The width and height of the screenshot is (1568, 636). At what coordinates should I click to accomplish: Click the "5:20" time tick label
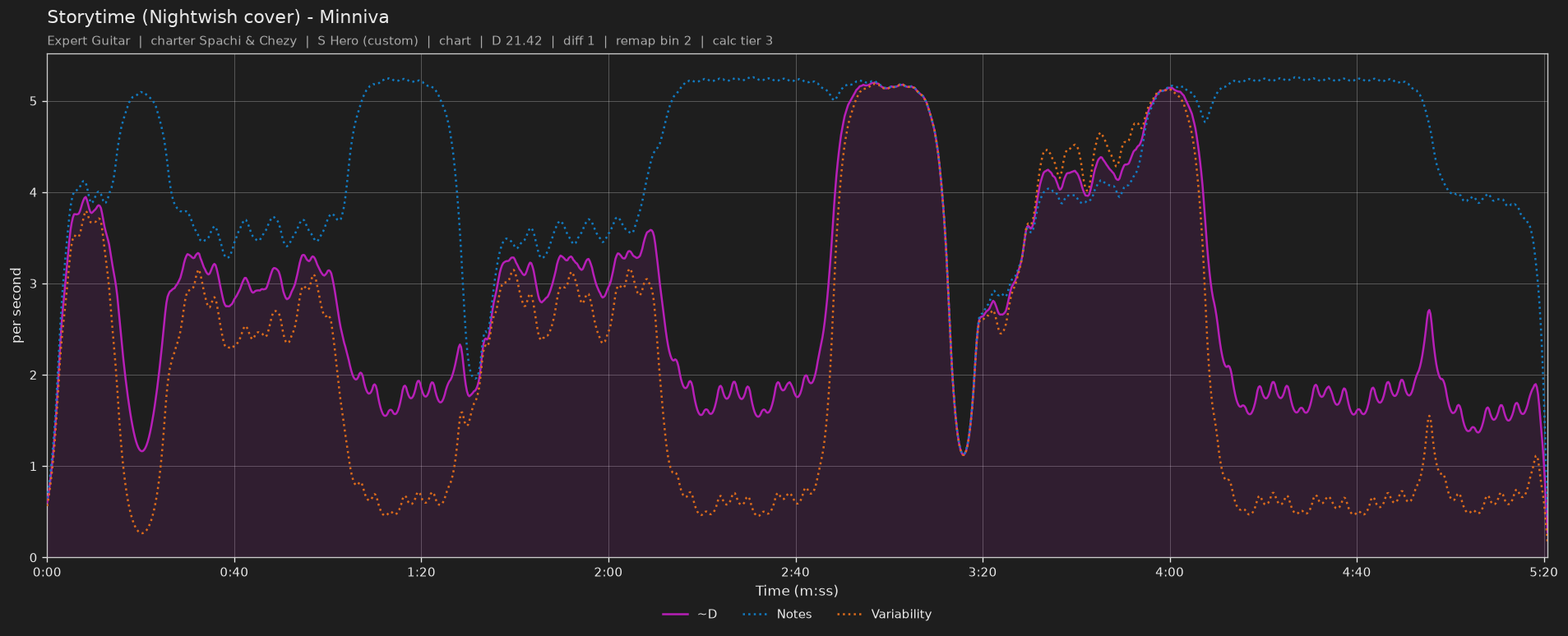click(x=1543, y=572)
